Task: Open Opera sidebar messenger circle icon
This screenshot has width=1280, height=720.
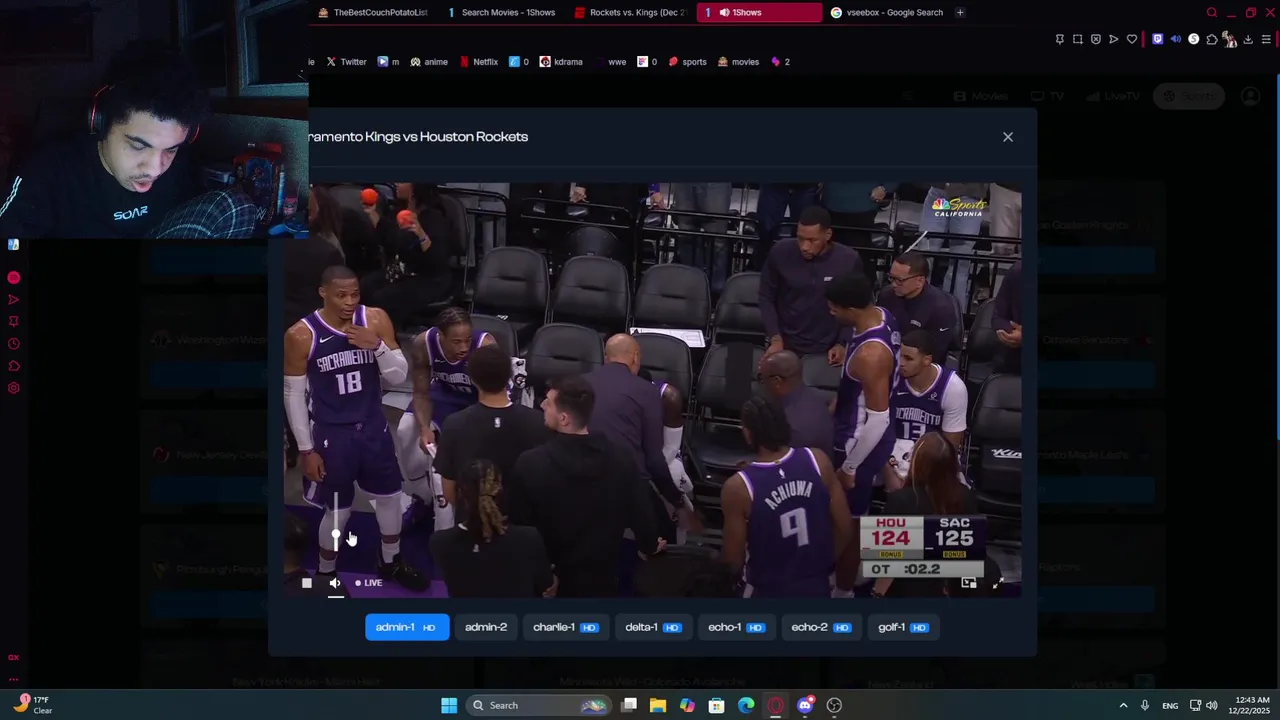Action: pyautogui.click(x=14, y=278)
